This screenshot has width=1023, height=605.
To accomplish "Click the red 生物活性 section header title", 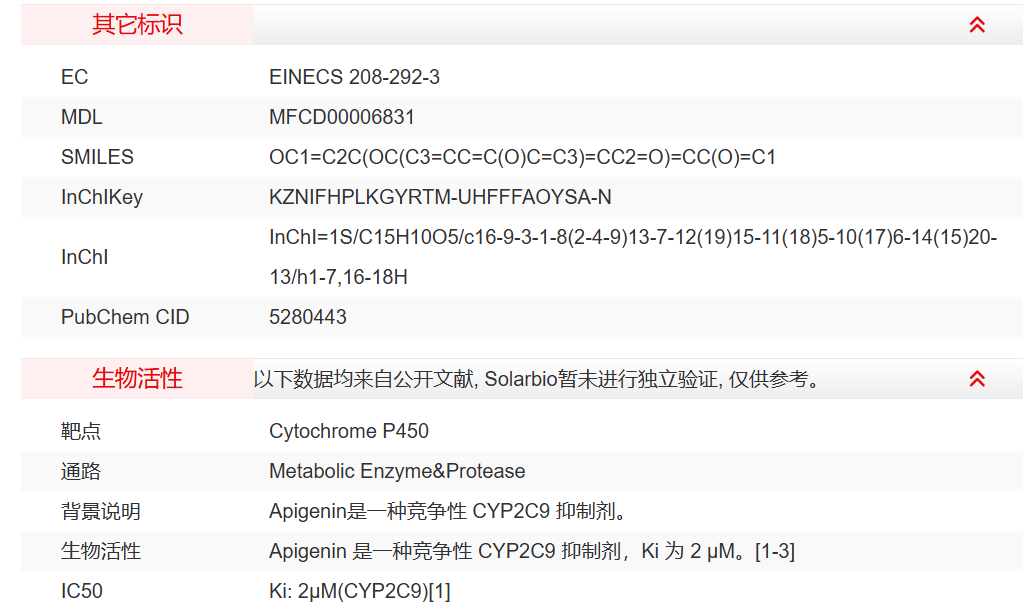I will tap(137, 379).
